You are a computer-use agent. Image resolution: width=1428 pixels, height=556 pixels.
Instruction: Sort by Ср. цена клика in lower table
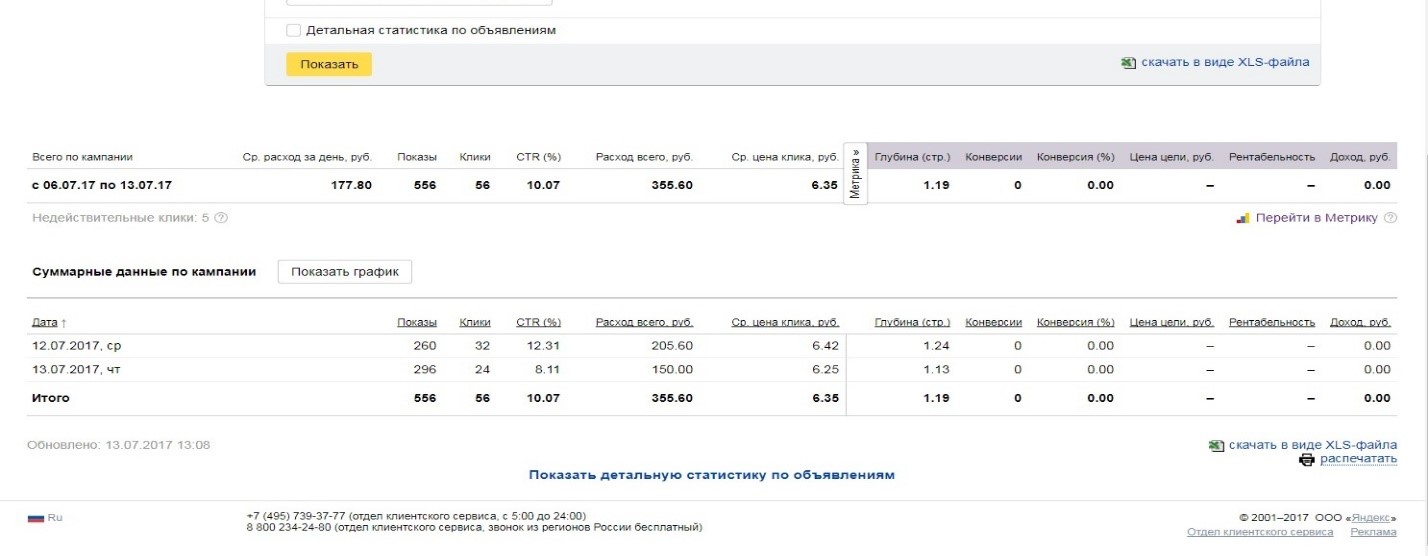point(784,322)
